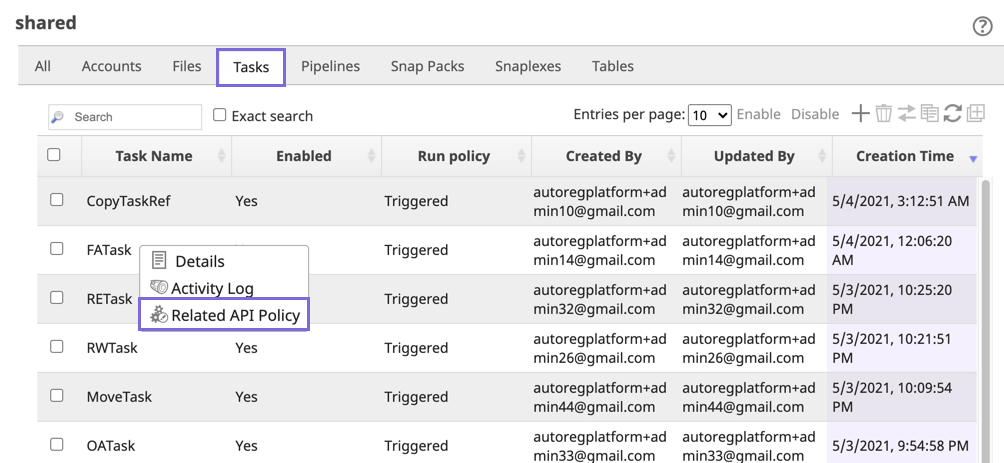Image resolution: width=1004 pixels, height=463 pixels.
Task: Open the FATask task name
Action: click(x=109, y=250)
